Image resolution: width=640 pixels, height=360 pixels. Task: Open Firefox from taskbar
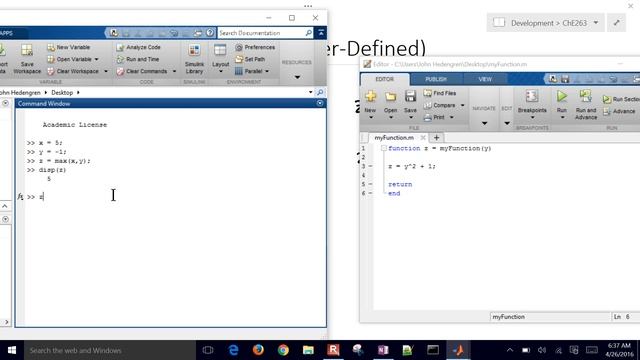pyautogui.click(x=258, y=350)
